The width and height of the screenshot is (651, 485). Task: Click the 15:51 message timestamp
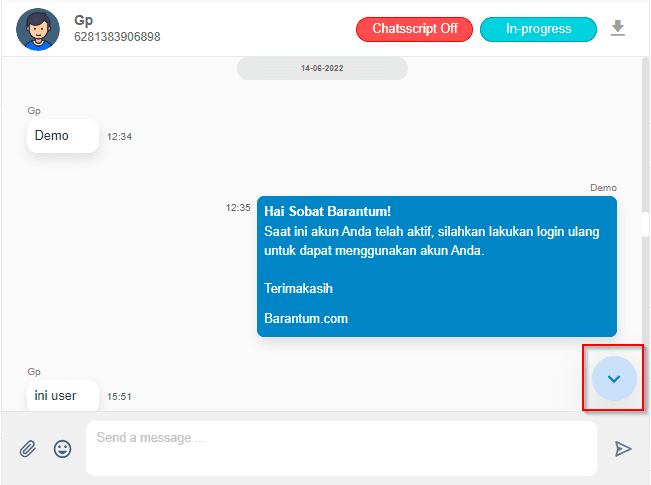(119, 397)
